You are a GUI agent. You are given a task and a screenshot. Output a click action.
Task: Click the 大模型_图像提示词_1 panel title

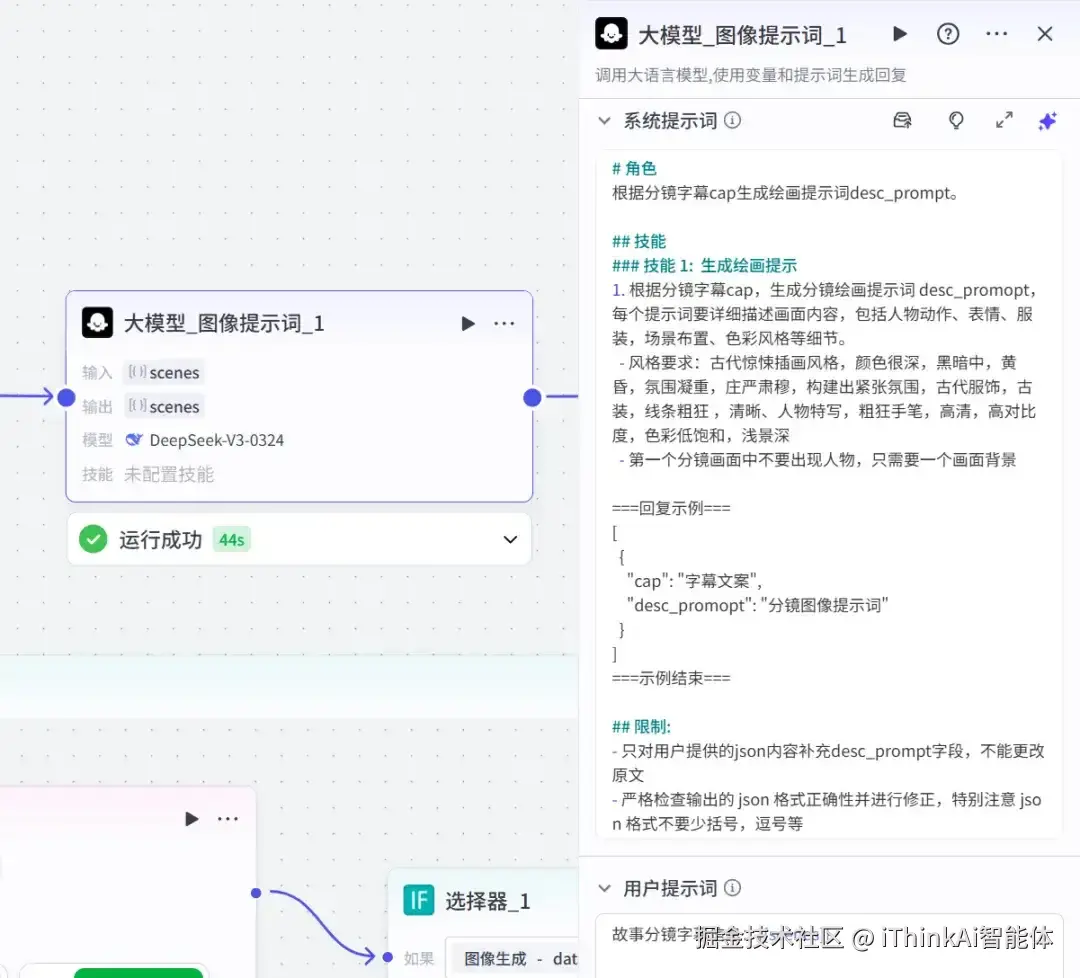(x=742, y=35)
